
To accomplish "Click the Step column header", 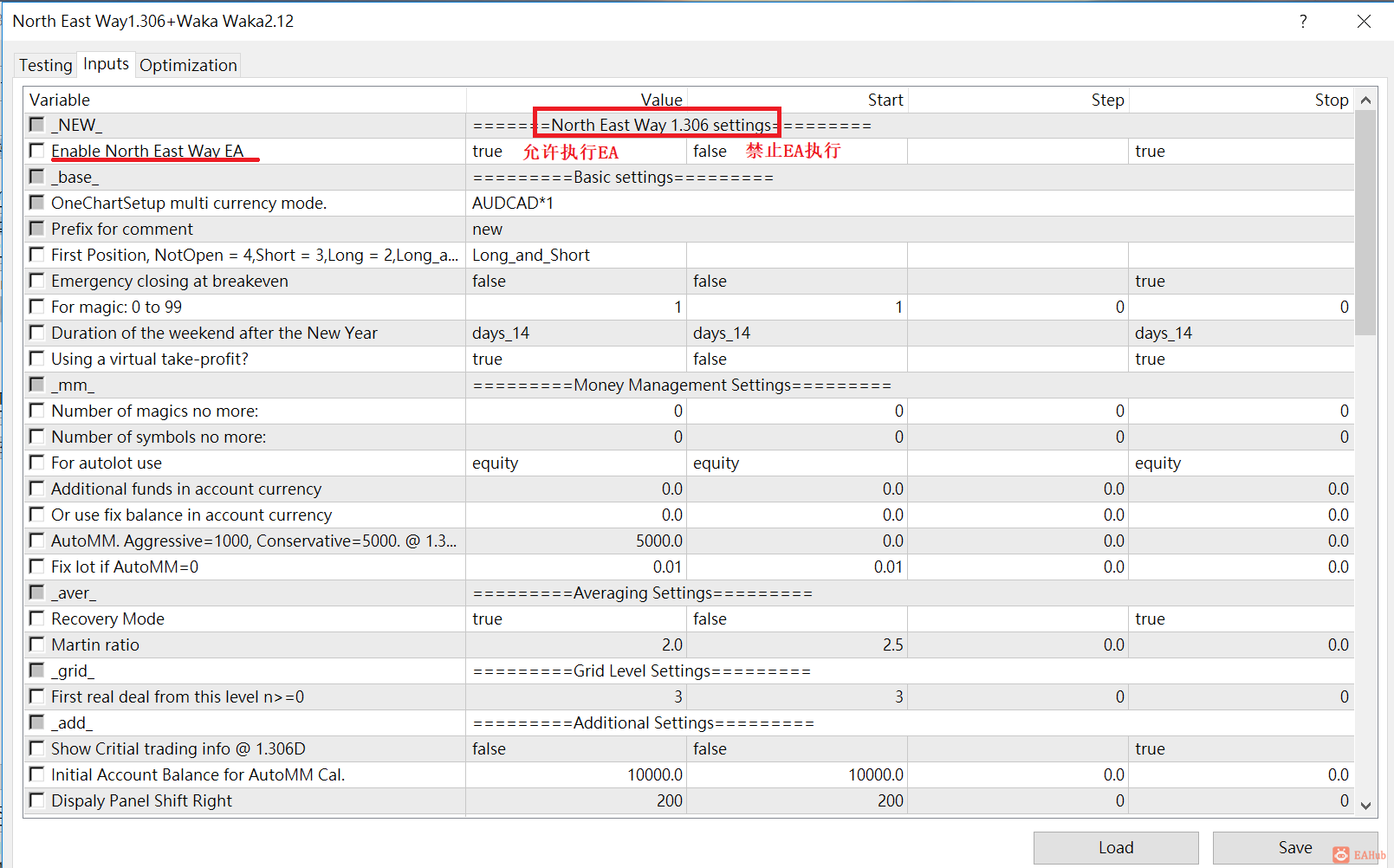I will coord(1018,100).
